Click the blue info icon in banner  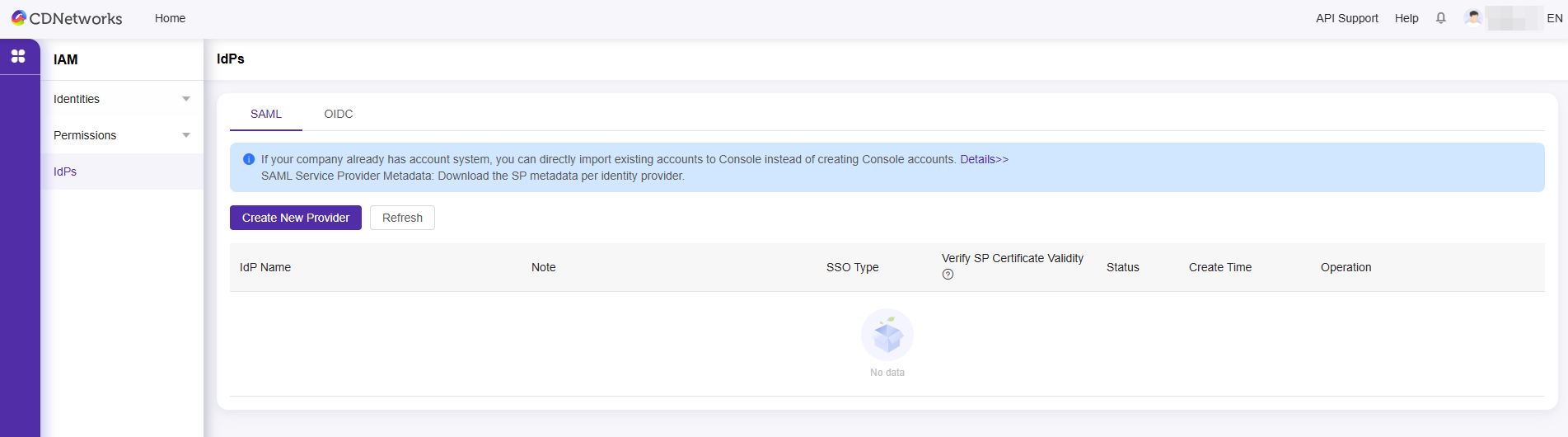click(249, 159)
